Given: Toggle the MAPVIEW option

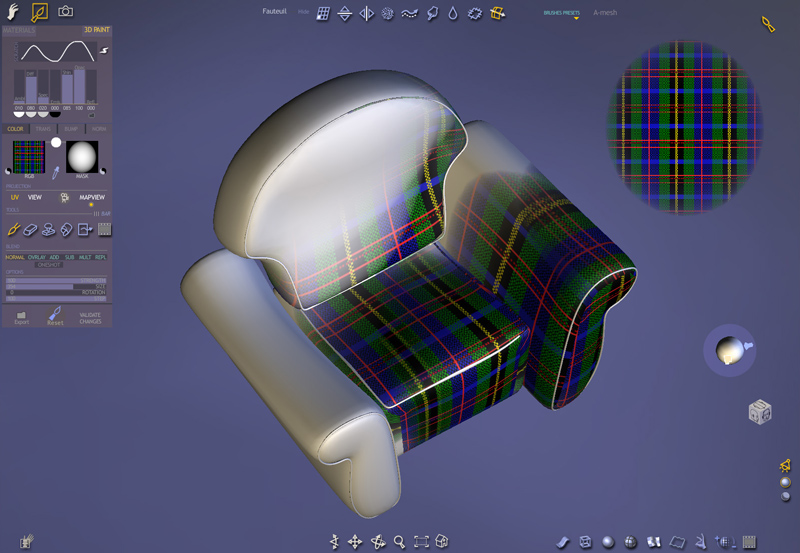Looking at the screenshot, I should pyautogui.click(x=92, y=197).
